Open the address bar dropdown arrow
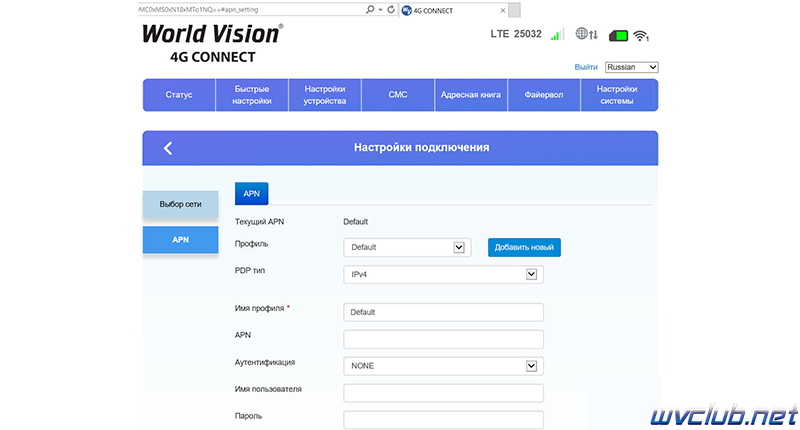800x430 pixels. tap(381, 9)
